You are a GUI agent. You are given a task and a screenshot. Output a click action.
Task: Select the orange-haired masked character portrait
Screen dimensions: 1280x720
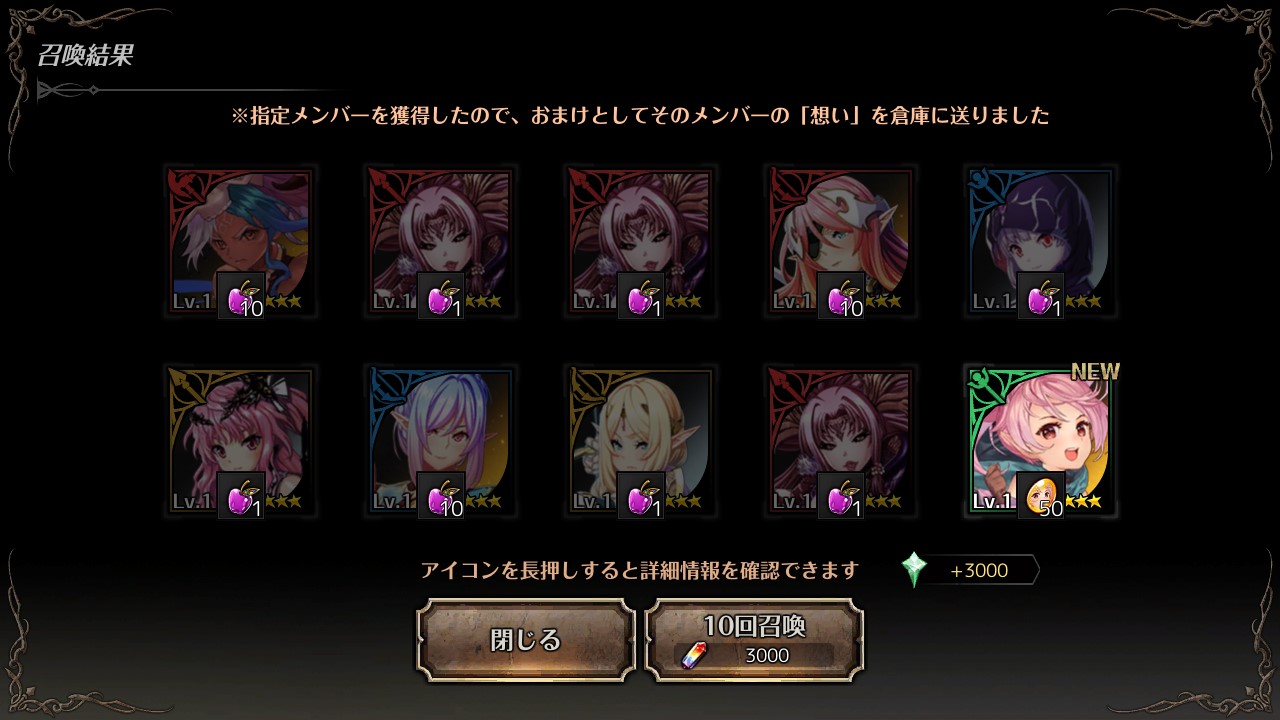coord(840,241)
